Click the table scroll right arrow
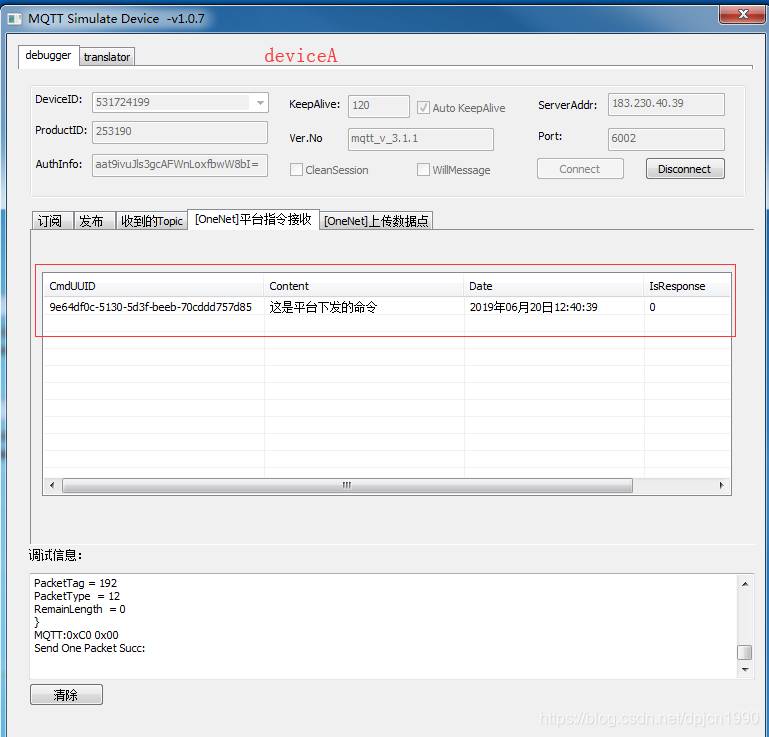 point(721,485)
